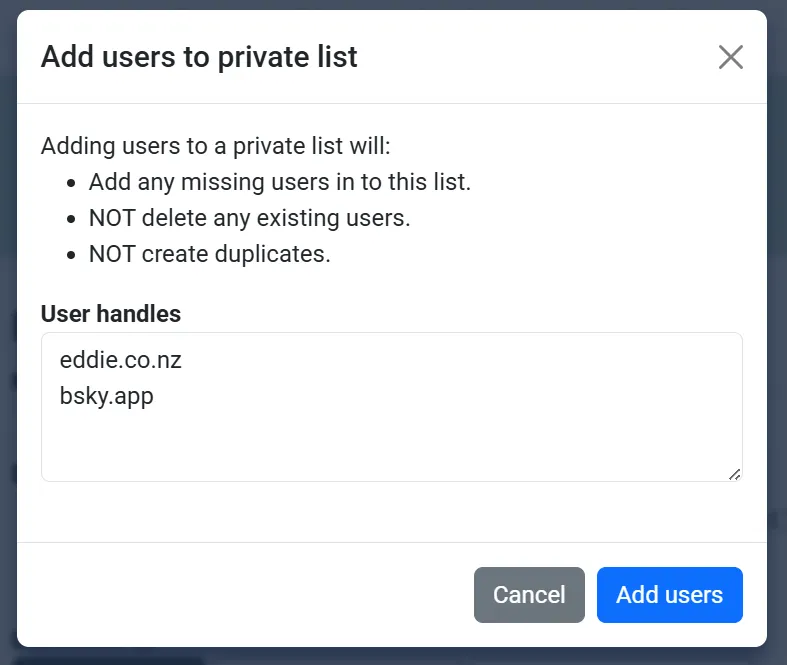
Task: Click the Adding users to a private list sentence
Action: pos(215,147)
